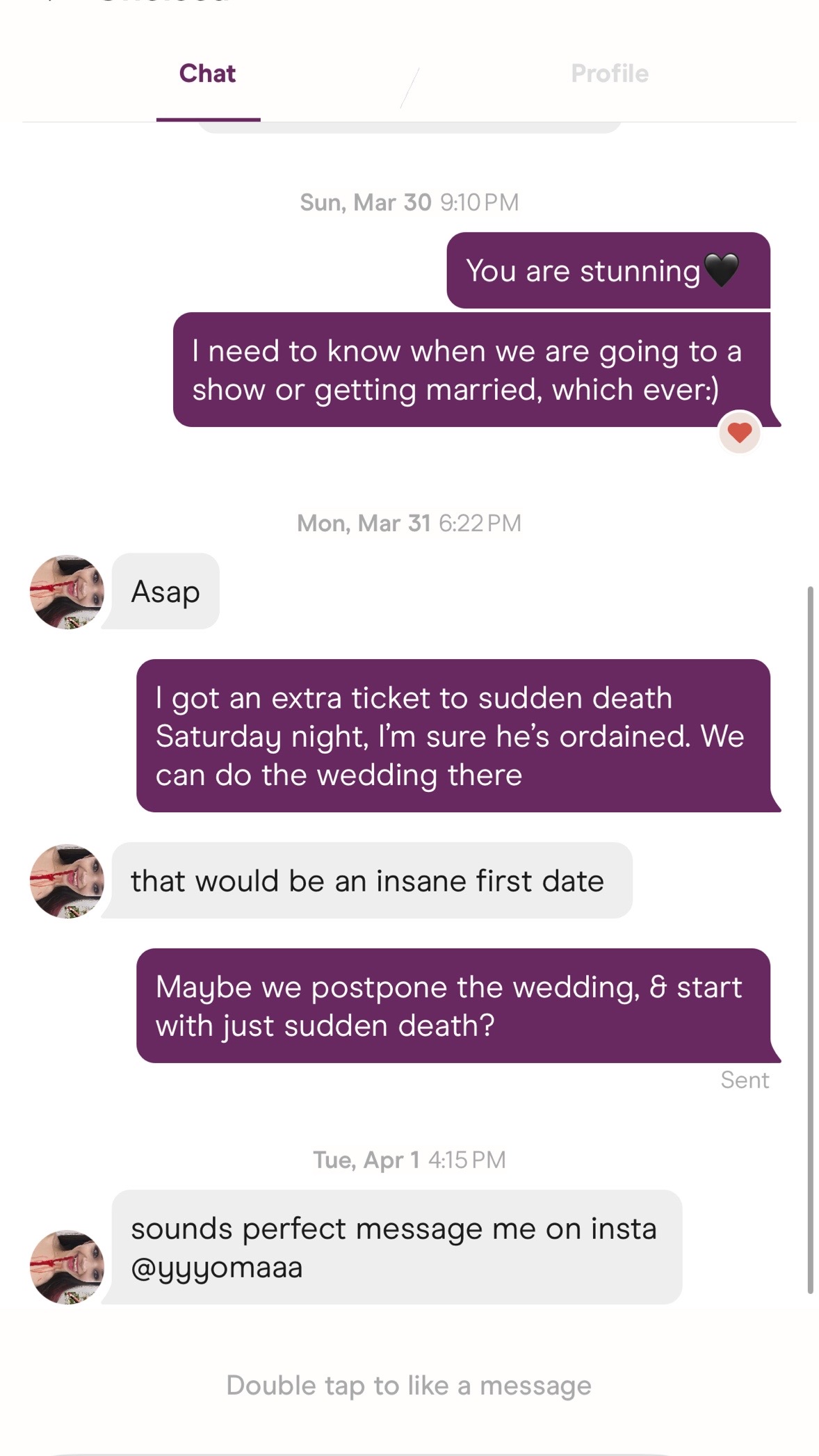The image size is (819, 1456).
Task: Tap the black heart emoji in message
Action: 722,270
